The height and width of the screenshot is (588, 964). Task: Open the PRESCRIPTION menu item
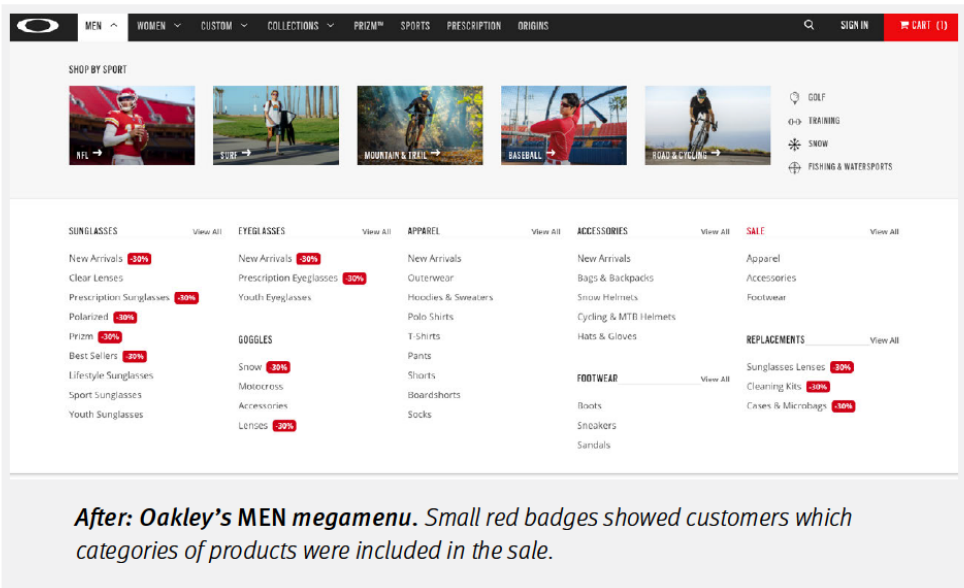pos(474,26)
